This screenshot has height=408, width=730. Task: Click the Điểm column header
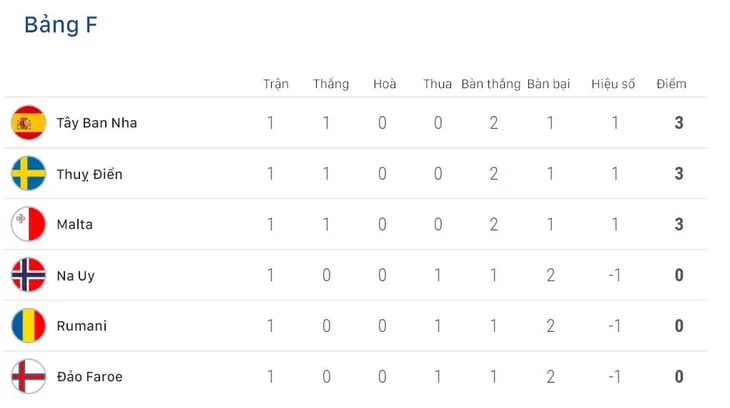coord(671,84)
